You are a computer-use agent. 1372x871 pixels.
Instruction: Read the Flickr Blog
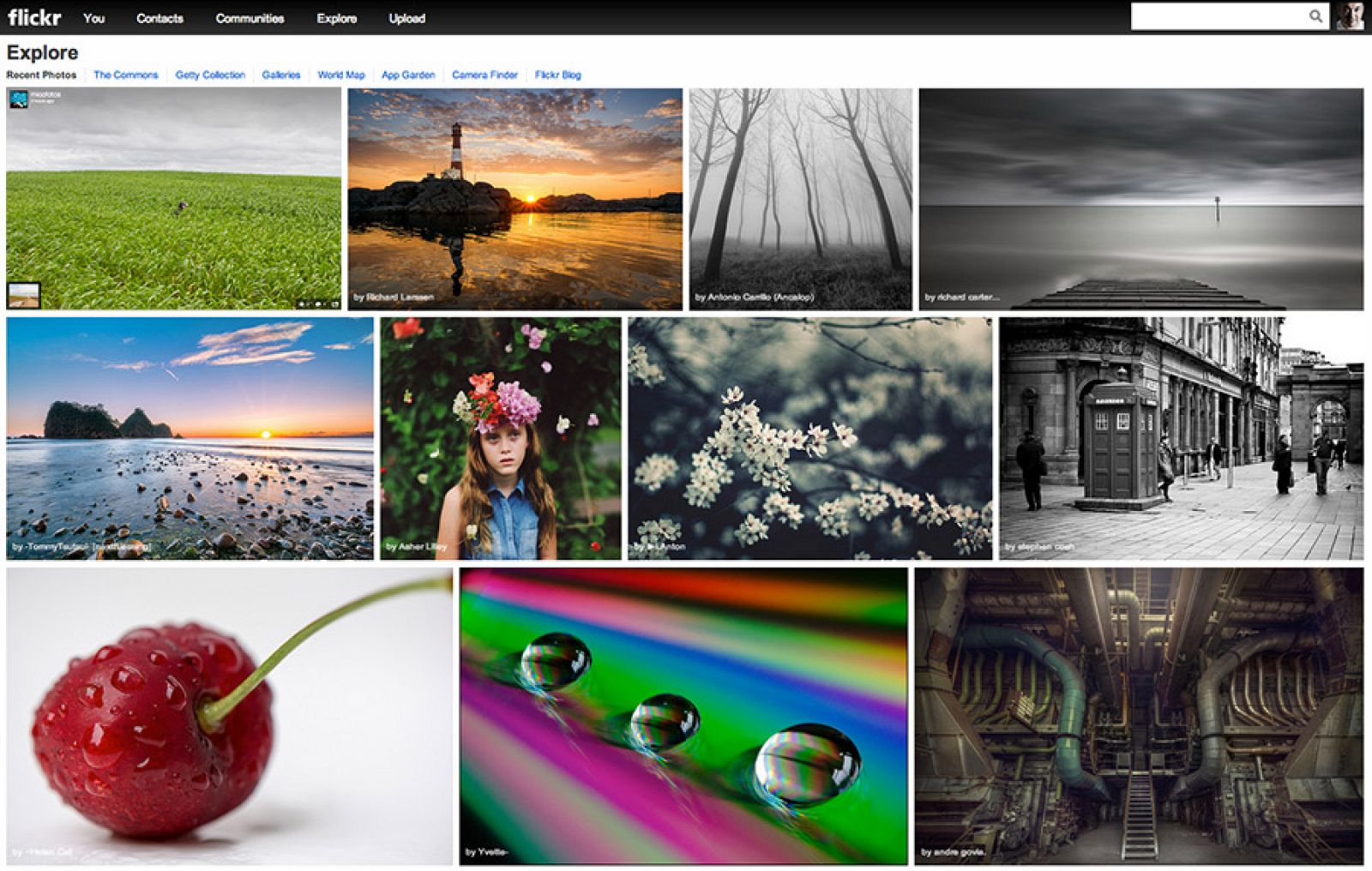(557, 75)
